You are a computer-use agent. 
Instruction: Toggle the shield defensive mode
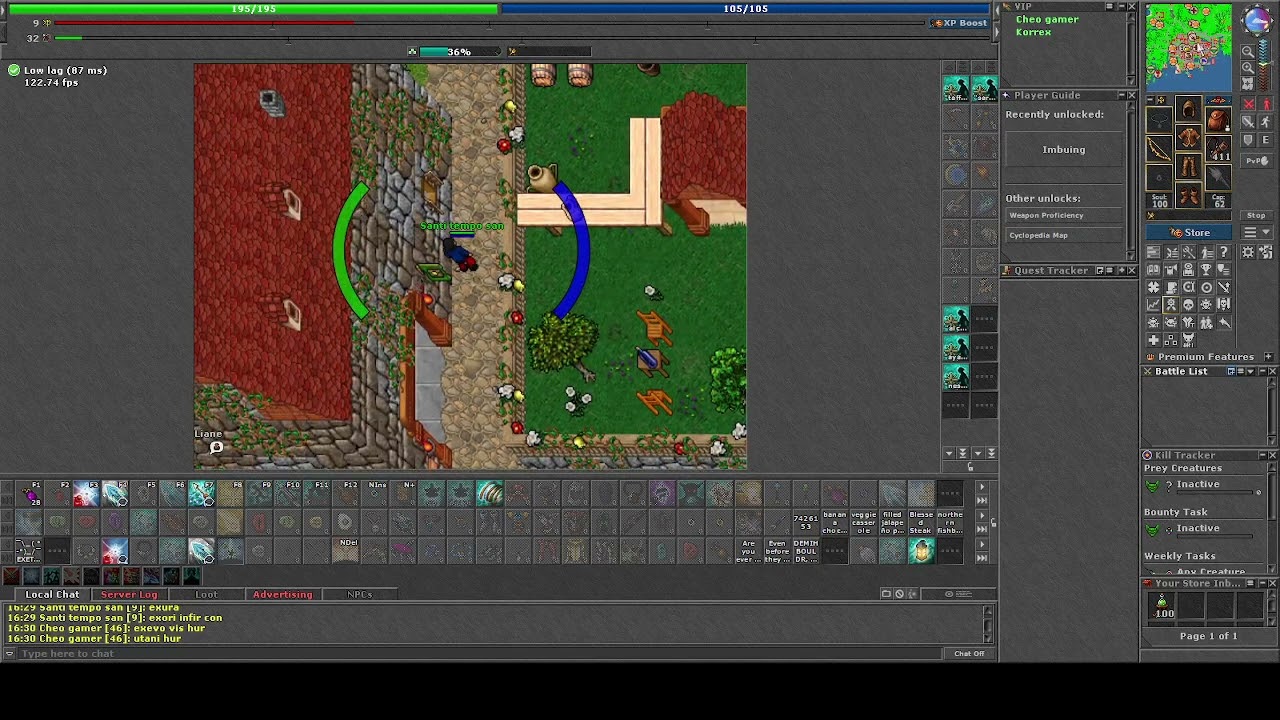pyautogui.click(x=1249, y=139)
